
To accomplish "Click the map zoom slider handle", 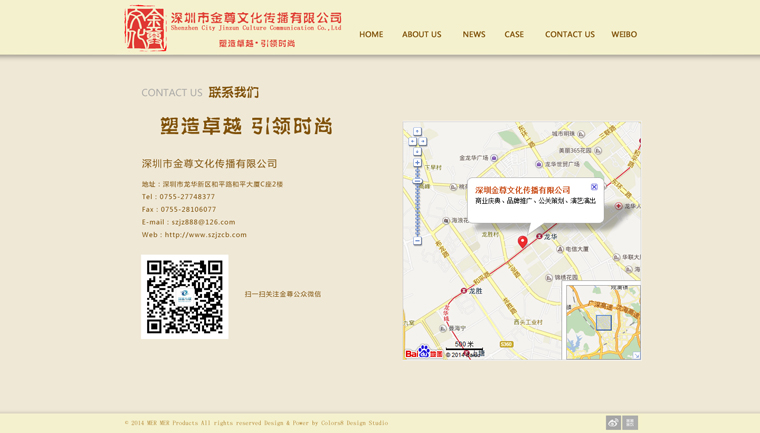I will [417, 181].
